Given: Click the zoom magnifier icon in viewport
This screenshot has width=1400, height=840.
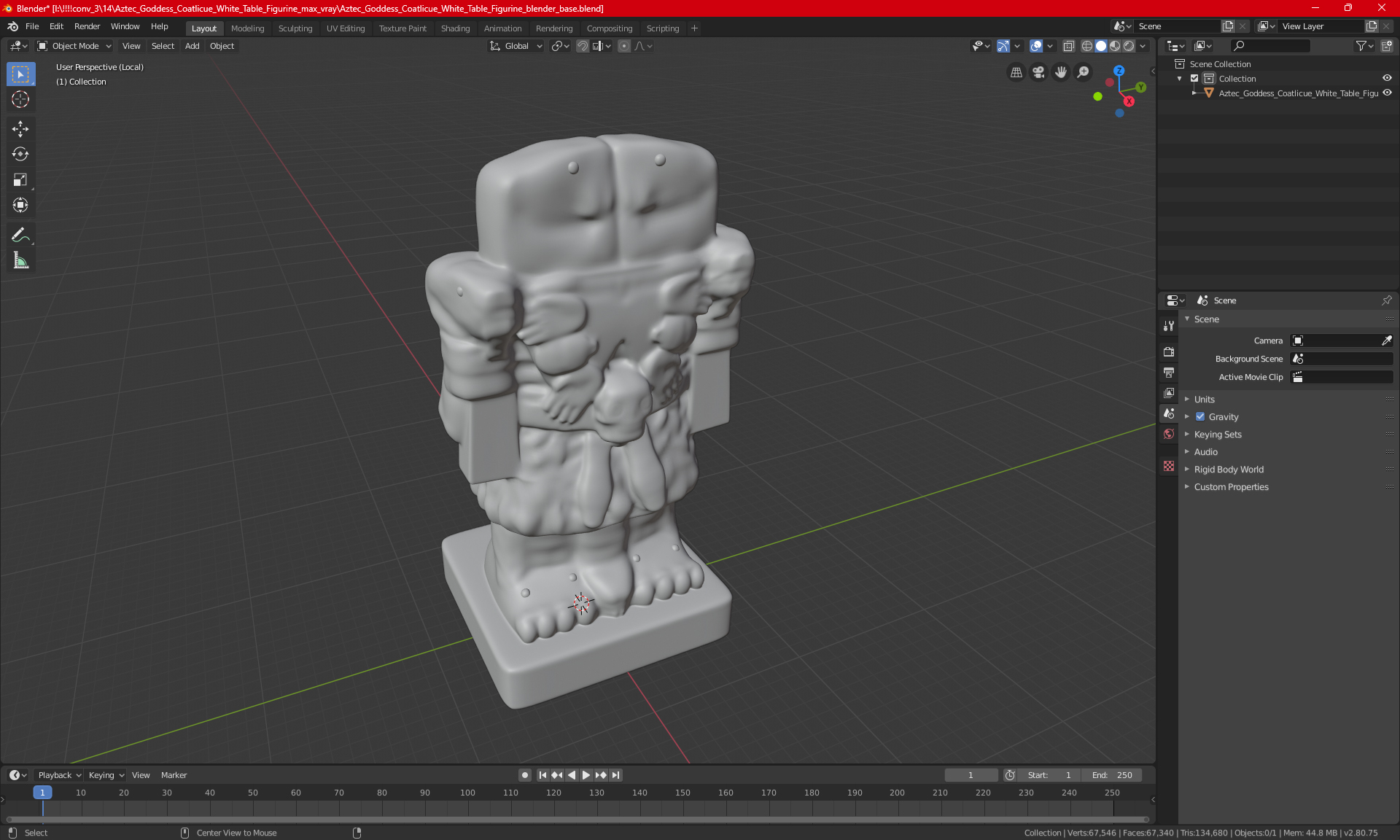Looking at the screenshot, I should point(1084,72).
